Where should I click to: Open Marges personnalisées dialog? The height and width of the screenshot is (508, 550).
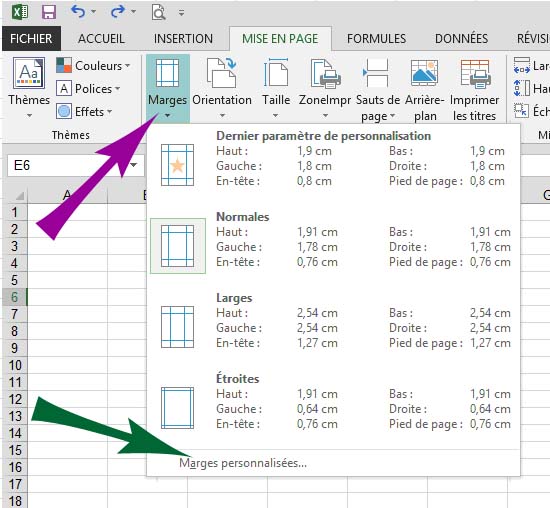(243, 463)
